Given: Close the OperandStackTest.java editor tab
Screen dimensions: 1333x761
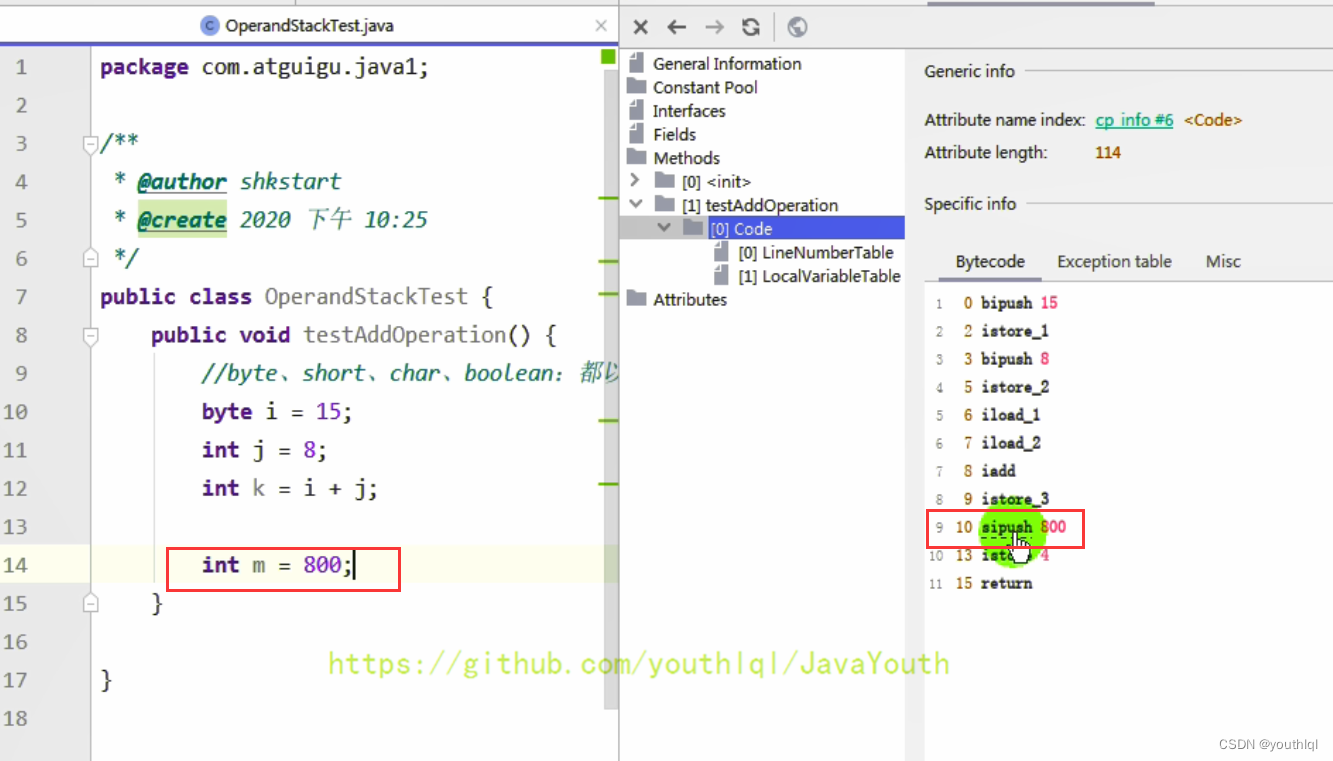Looking at the screenshot, I should [600, 26].
